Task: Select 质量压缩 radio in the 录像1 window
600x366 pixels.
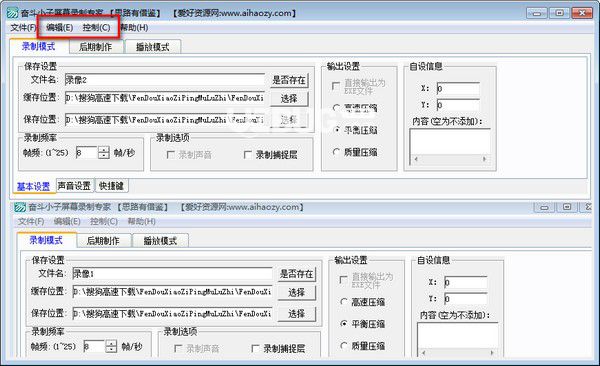Action: point(344,346)
